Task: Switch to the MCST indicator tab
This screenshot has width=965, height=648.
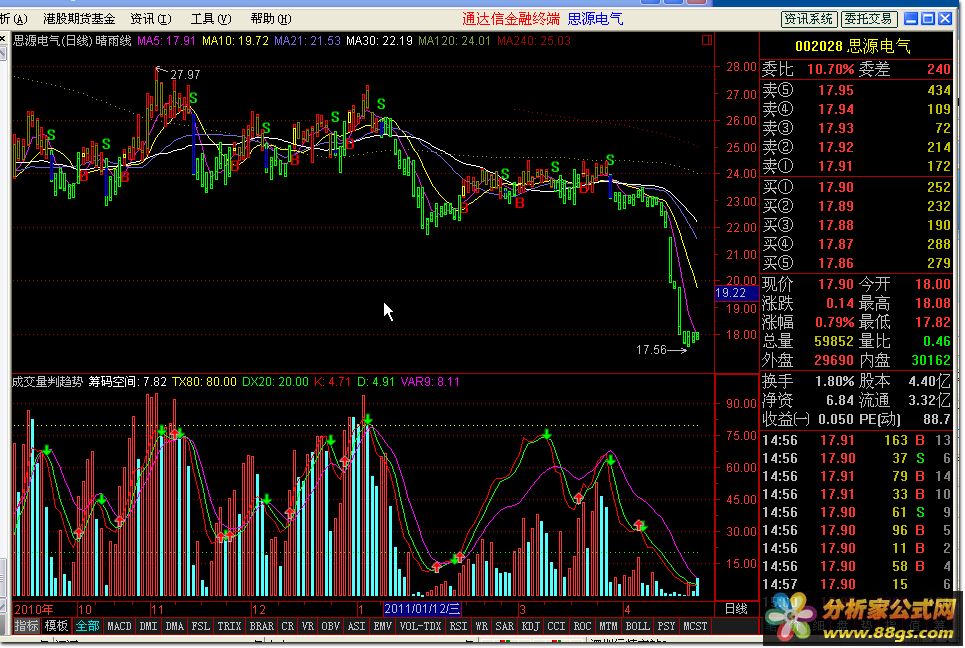Action: (695, 626)
